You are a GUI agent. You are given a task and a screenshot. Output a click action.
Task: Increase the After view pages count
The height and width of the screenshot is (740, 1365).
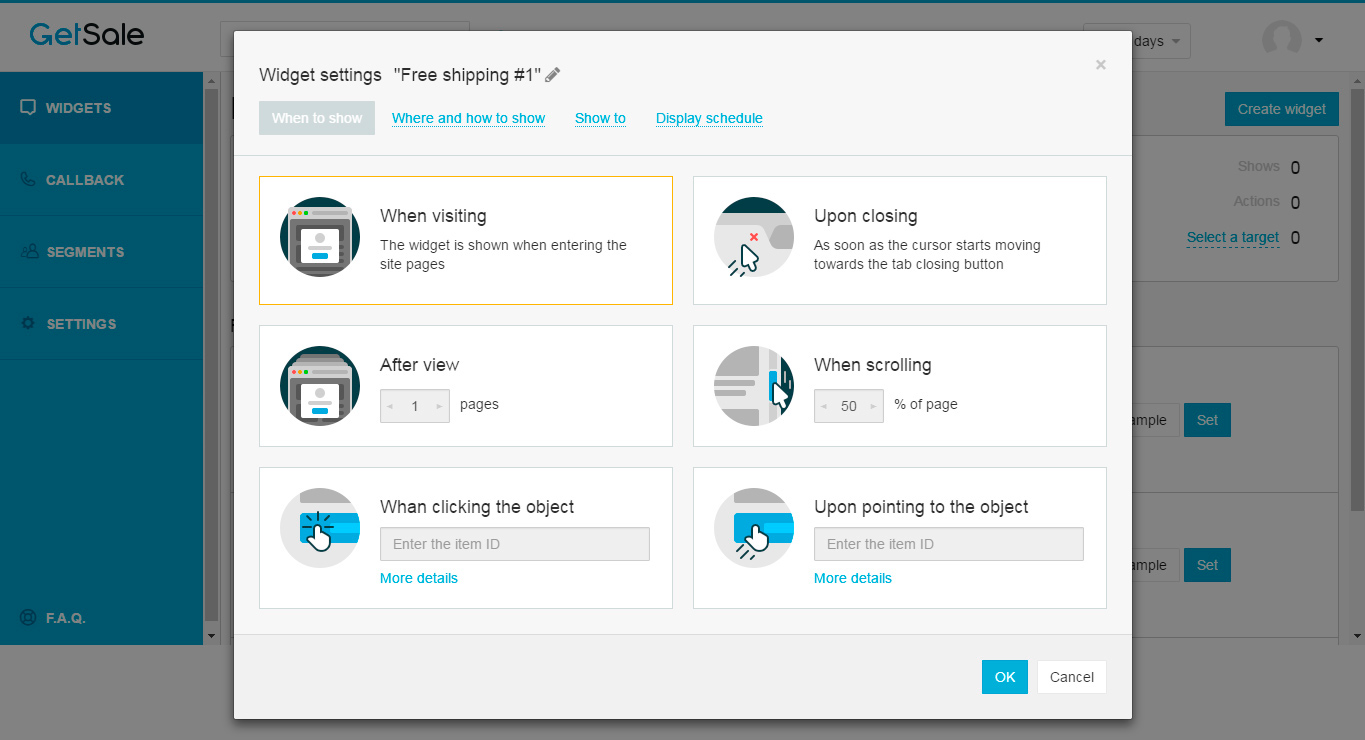click(x=439, y=406)
